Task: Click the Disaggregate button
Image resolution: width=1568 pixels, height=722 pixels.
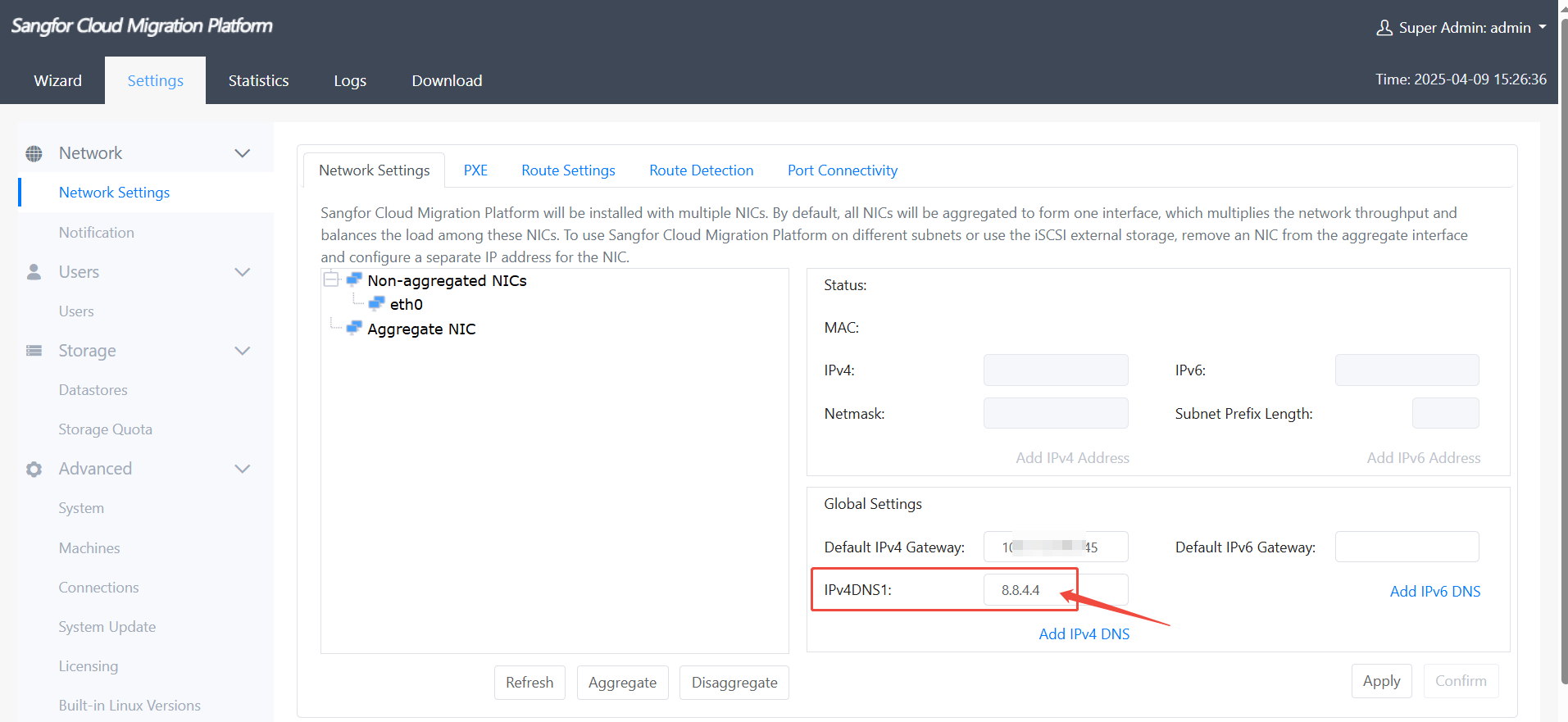Action: tap(734, 683)
